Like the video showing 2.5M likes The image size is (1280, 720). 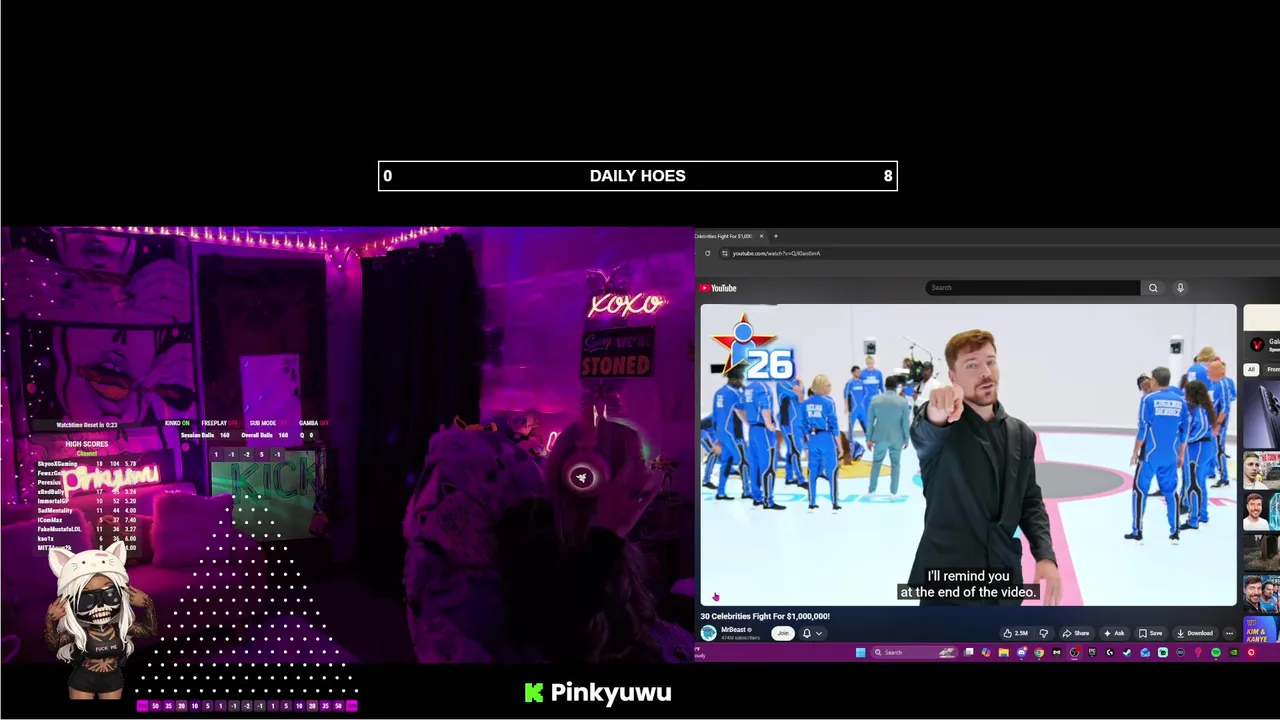(x=1016, y=633)
